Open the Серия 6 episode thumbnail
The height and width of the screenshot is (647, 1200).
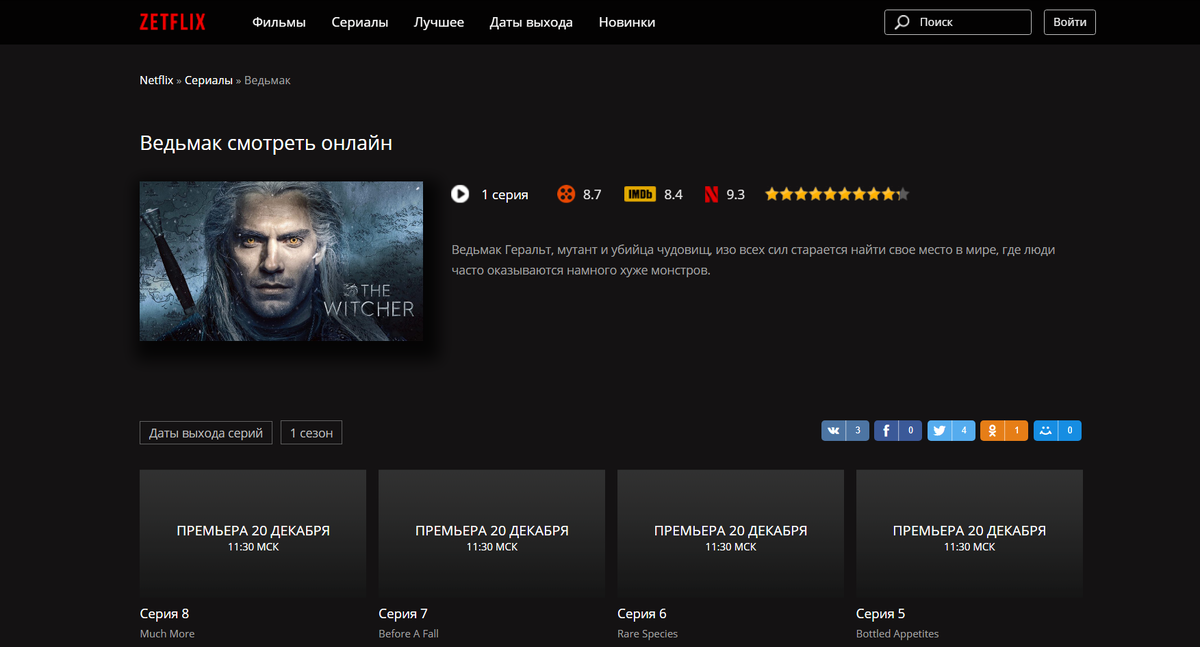point(731,533)
